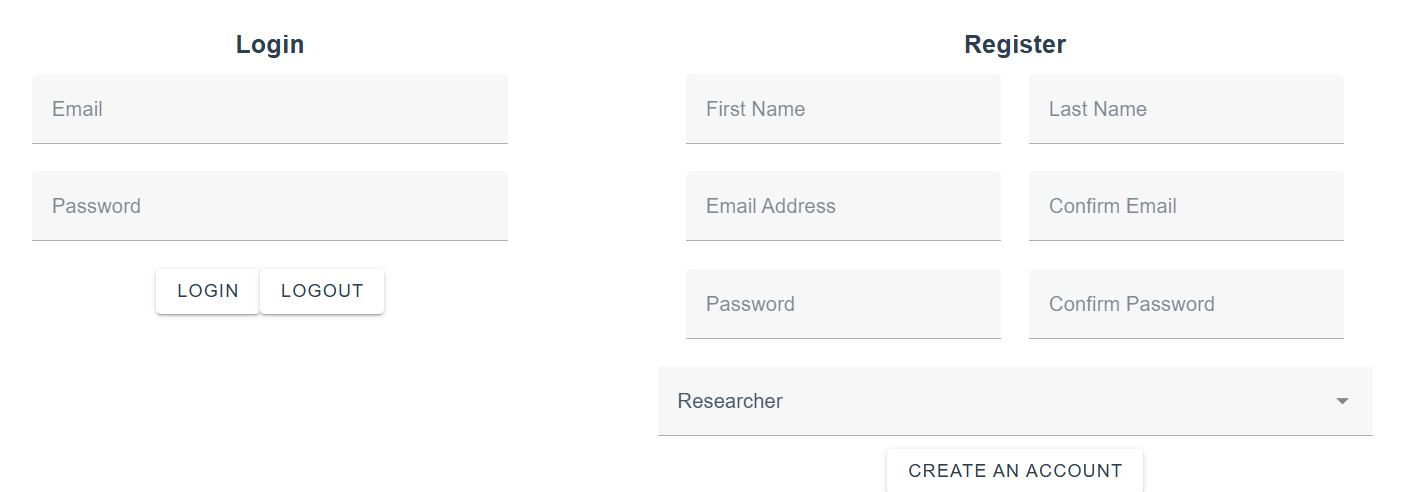Viewport: 1403px width, 492px height.
Task: Click the 'Last Name' placeholder text
Action: click(1098, 109)
